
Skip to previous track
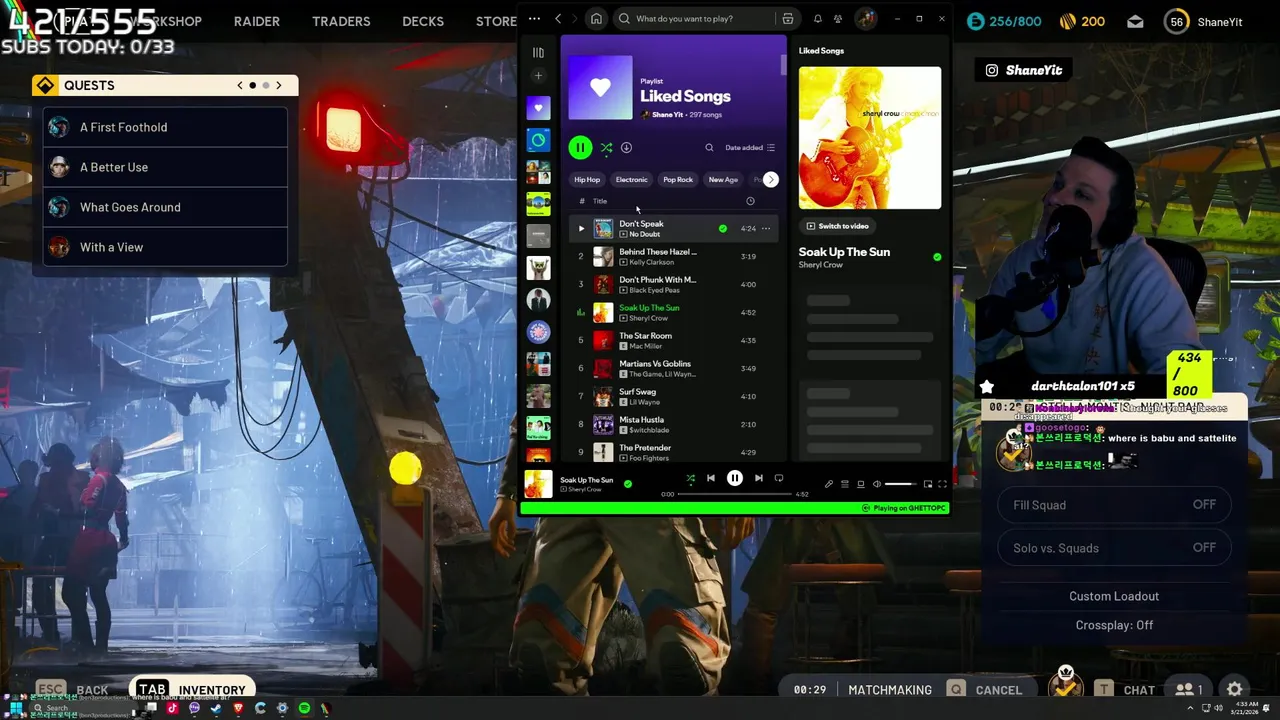[711, 479]
